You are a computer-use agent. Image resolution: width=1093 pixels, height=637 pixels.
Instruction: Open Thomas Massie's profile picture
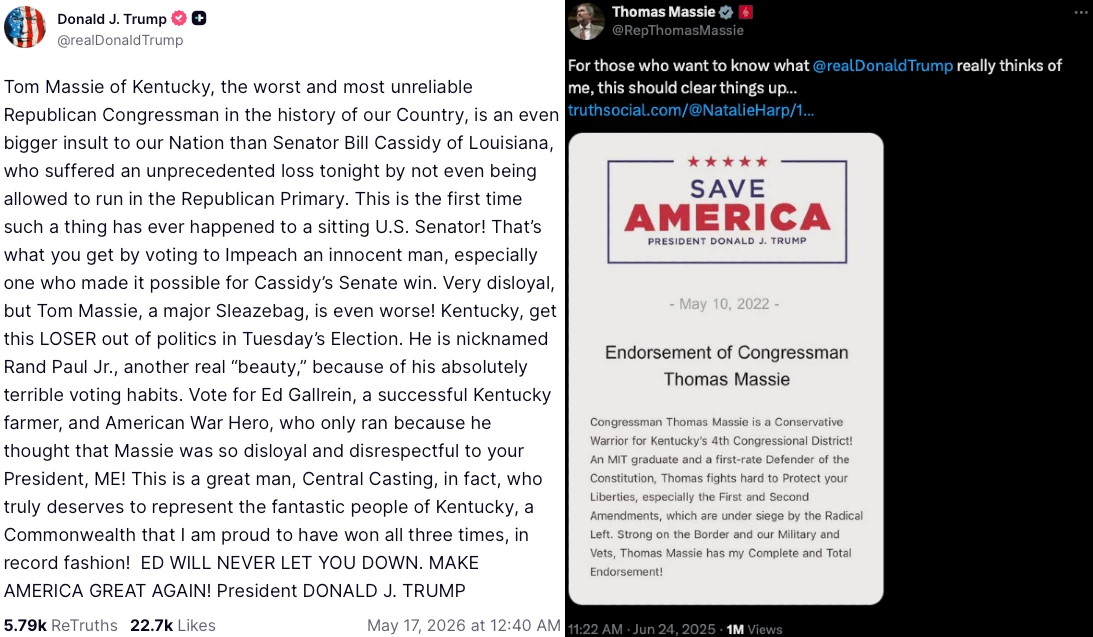tap(586, 20)
